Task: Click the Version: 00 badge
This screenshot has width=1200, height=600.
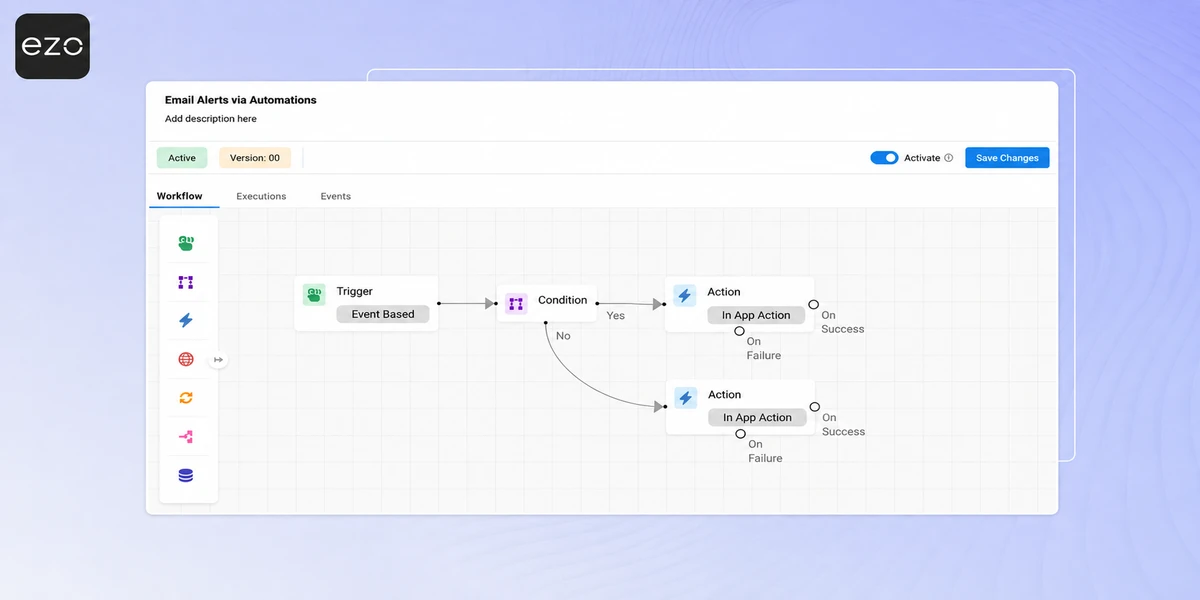Action: click(x=255, y=158)
